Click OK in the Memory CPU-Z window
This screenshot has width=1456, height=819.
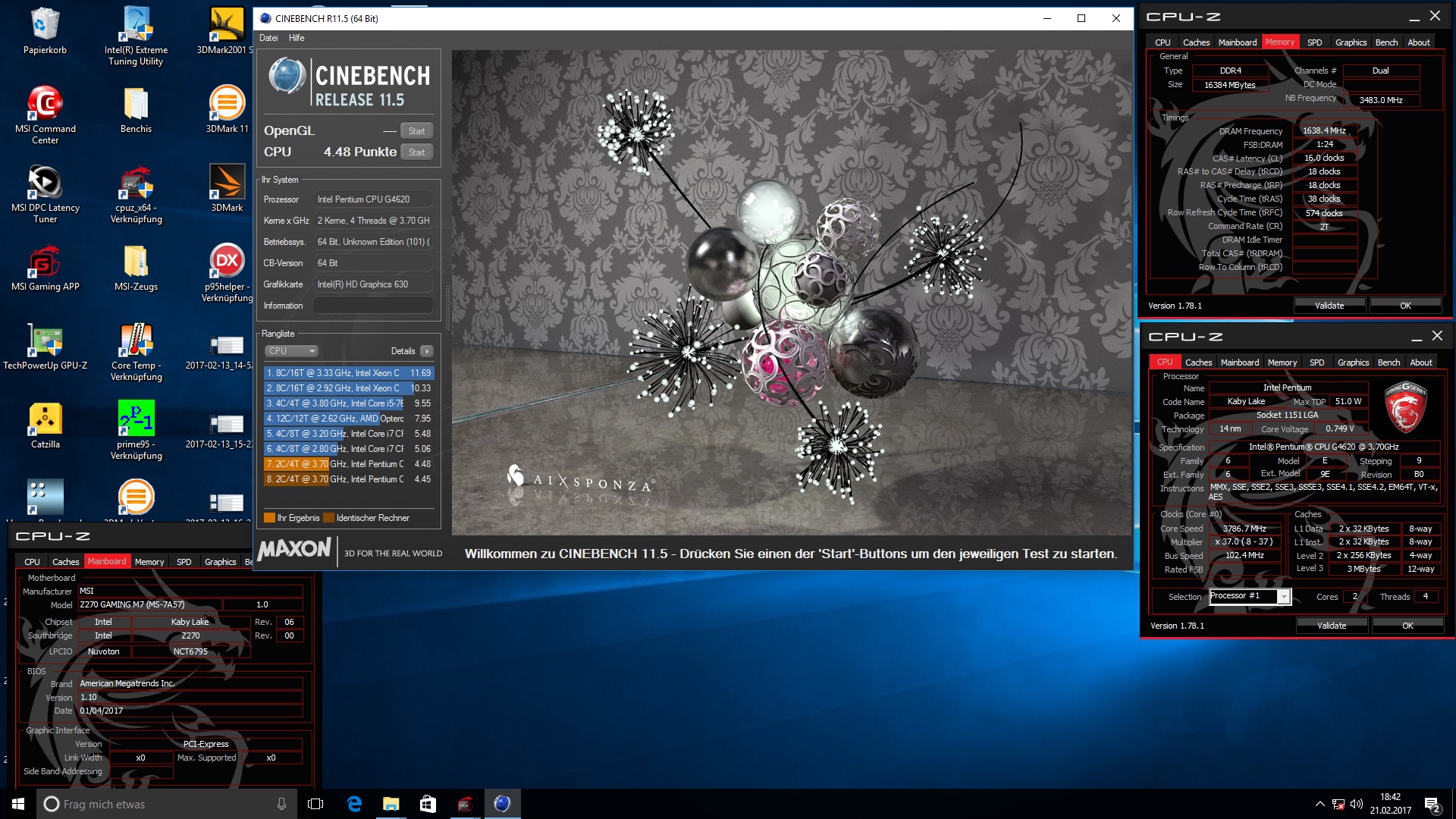coord(1405,306)
